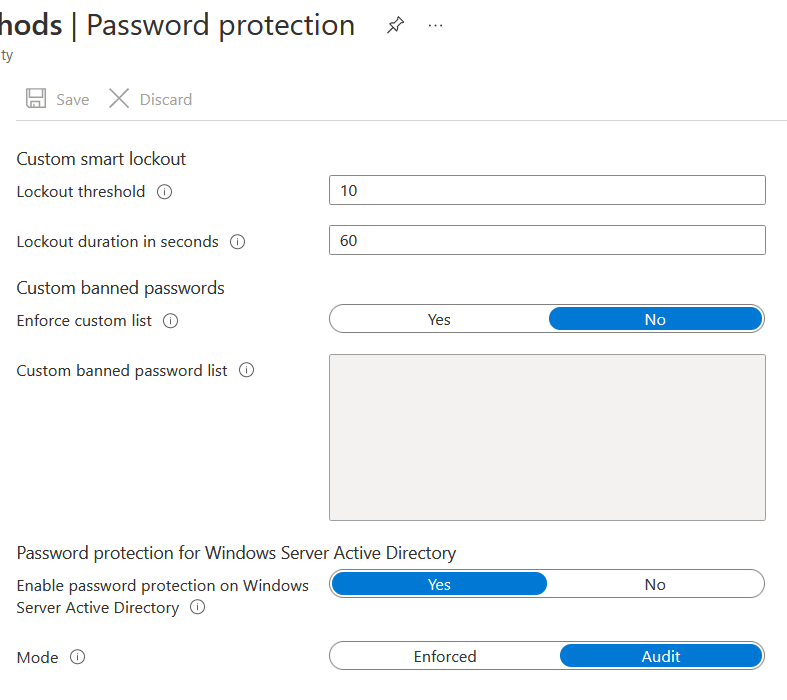Show info for Windows Server Active Directory protection
Viewport: 787px width, 700px height.
(x=198, y=607)
